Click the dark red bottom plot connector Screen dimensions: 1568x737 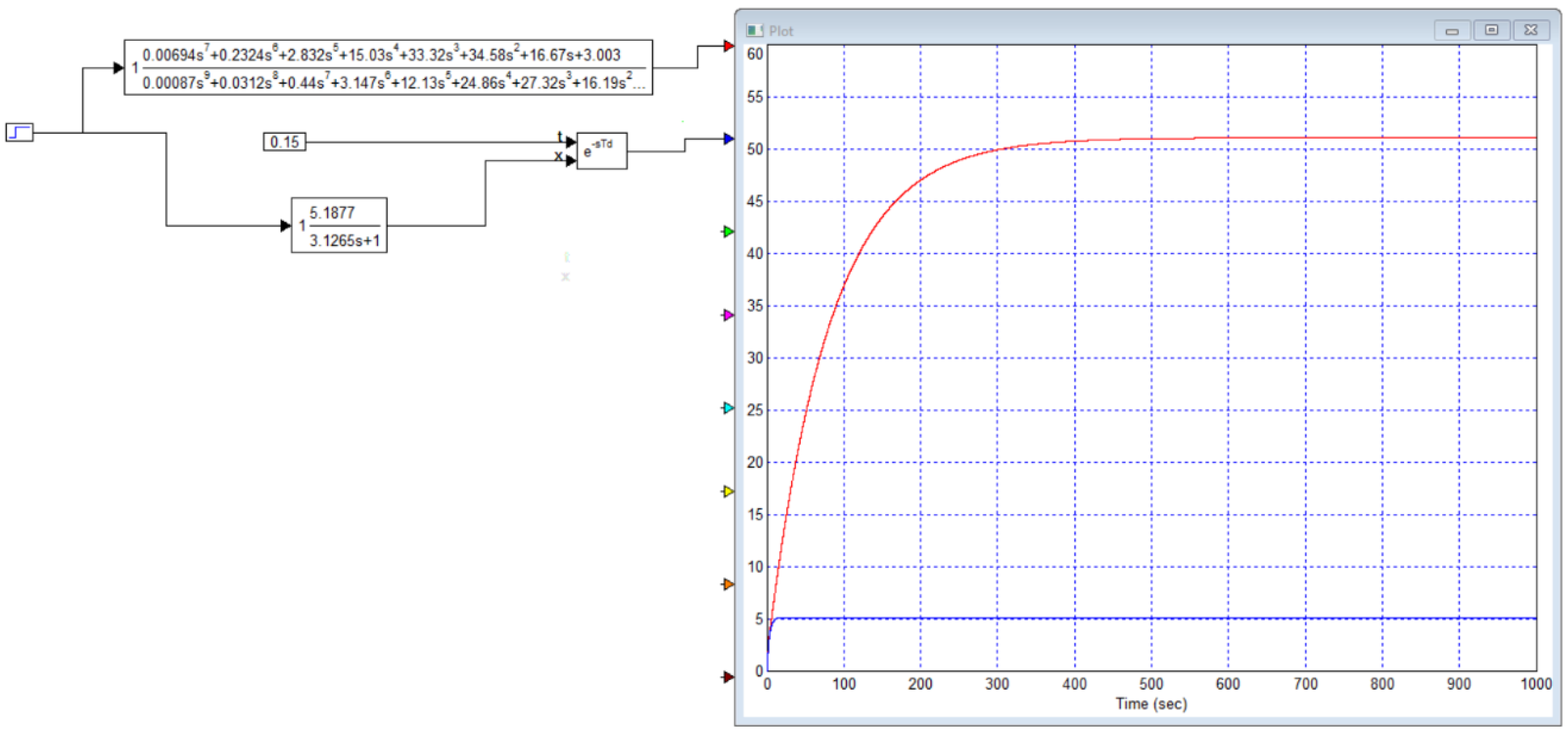728,676
